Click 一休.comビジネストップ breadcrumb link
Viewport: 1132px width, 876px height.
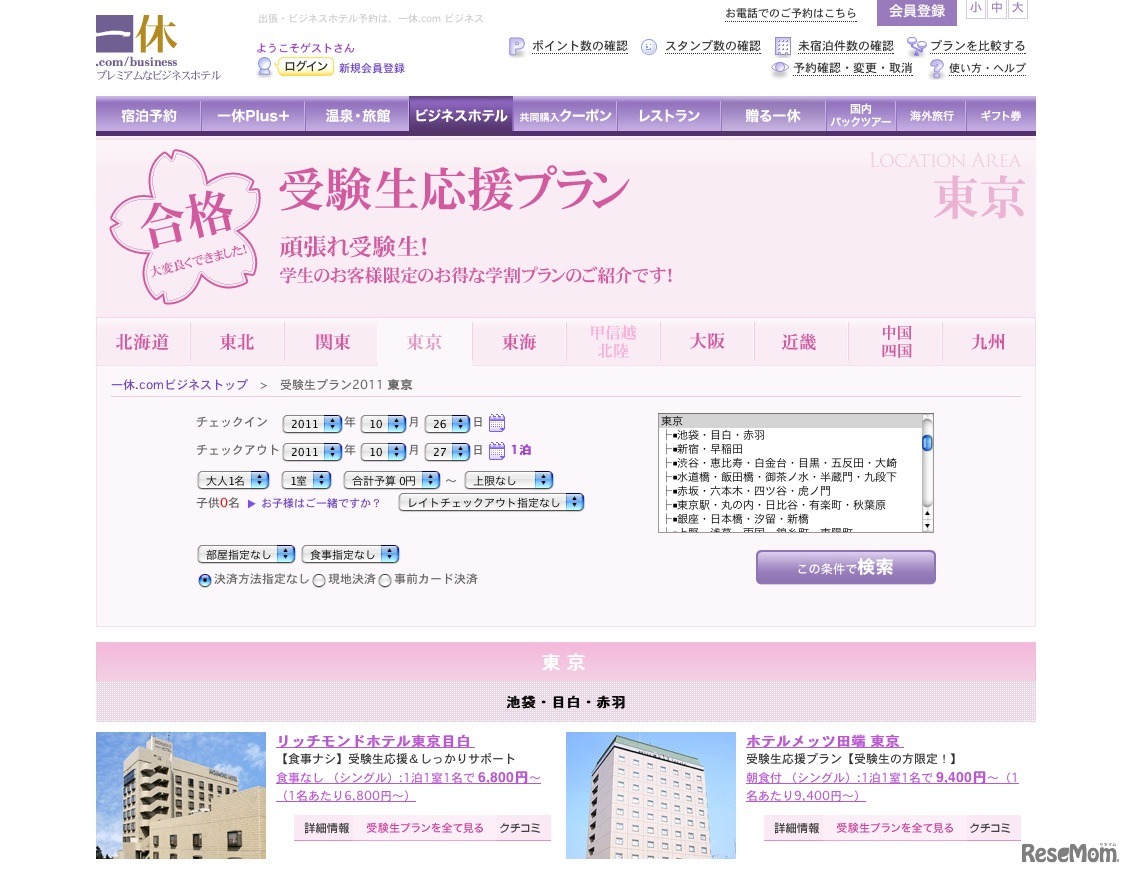(x=180, y=385)
